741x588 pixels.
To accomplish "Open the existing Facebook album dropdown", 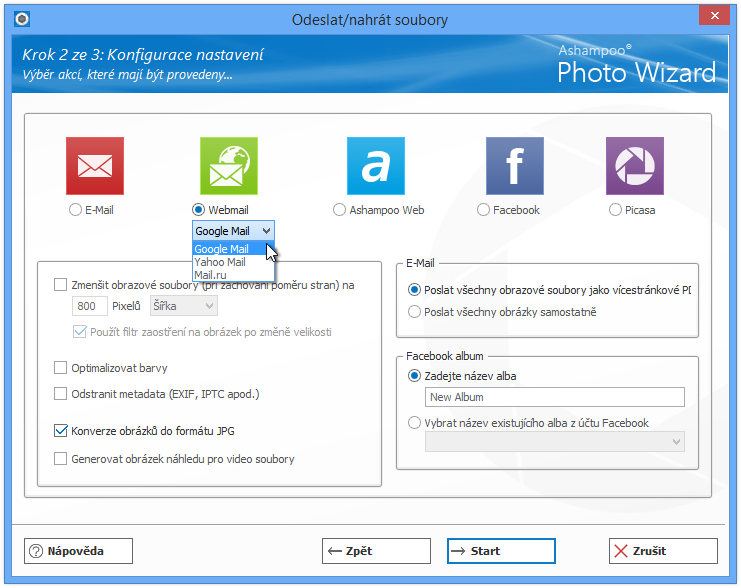I will pyautogui.click(x=555, y=441).
